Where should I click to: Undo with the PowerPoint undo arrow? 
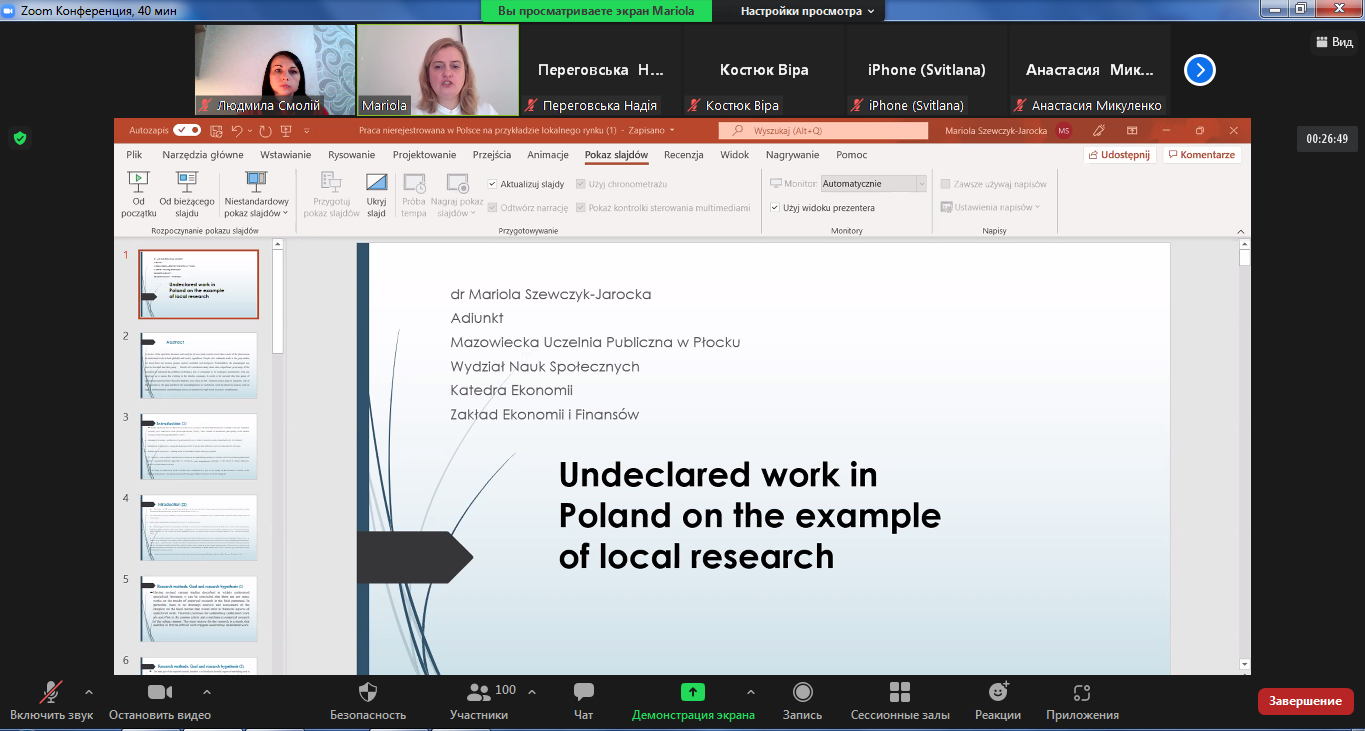pos(237,130)
